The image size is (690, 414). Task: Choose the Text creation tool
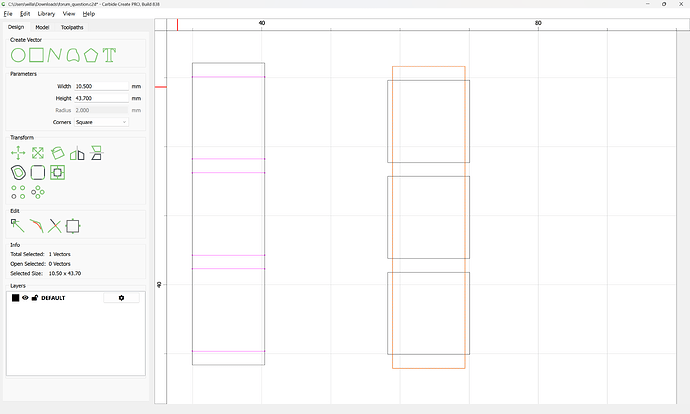tap(109, 54)
